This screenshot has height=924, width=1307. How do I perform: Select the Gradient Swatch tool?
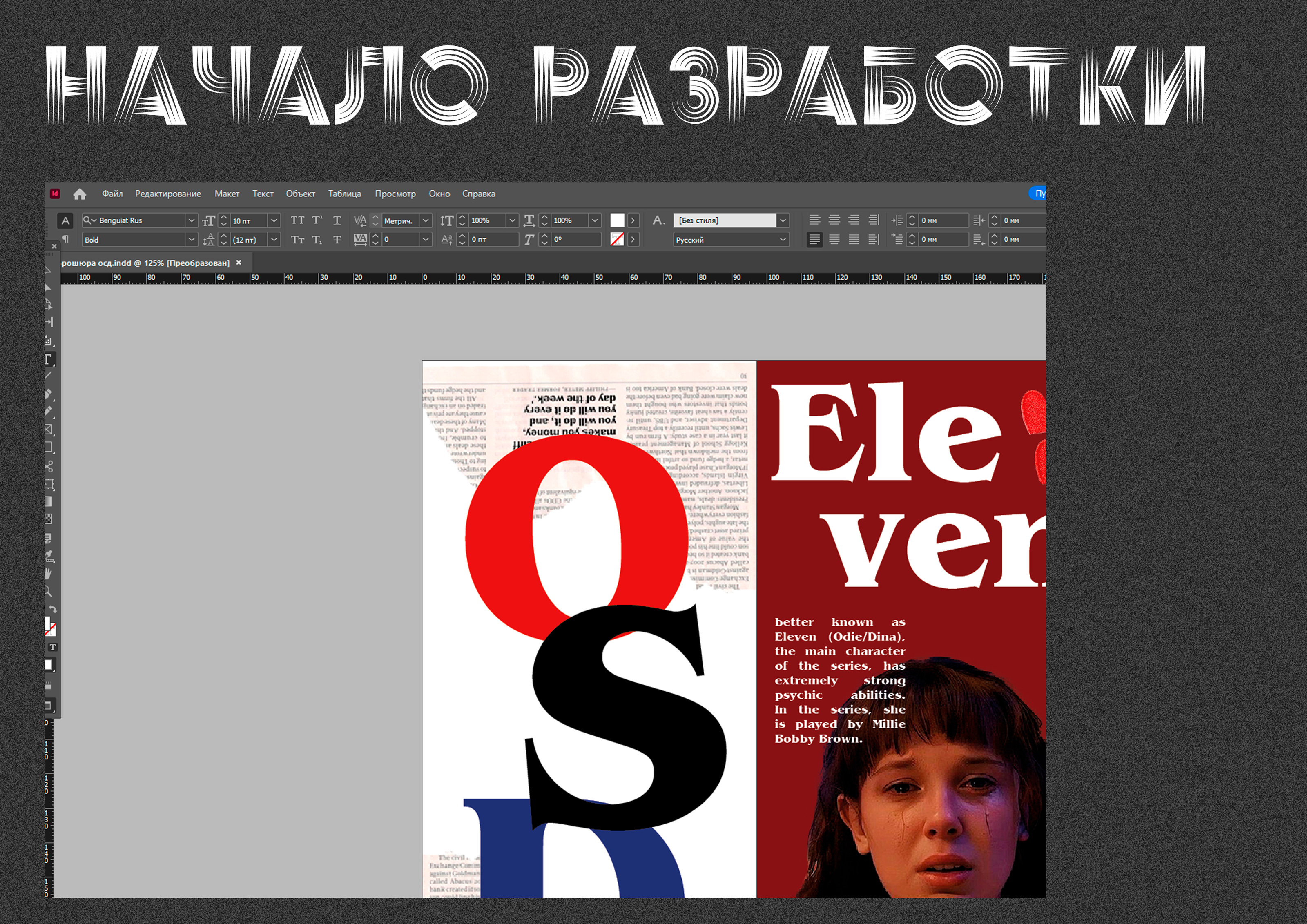(49, 501)
